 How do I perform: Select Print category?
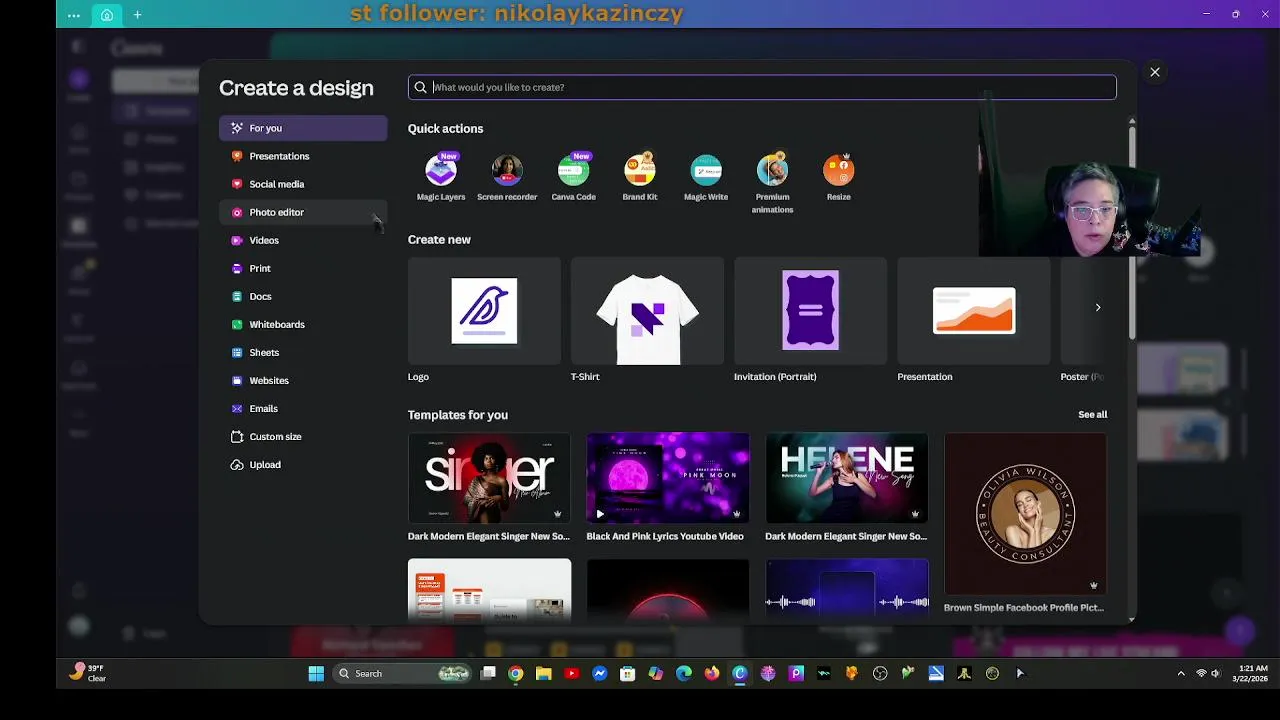(303, 268)
